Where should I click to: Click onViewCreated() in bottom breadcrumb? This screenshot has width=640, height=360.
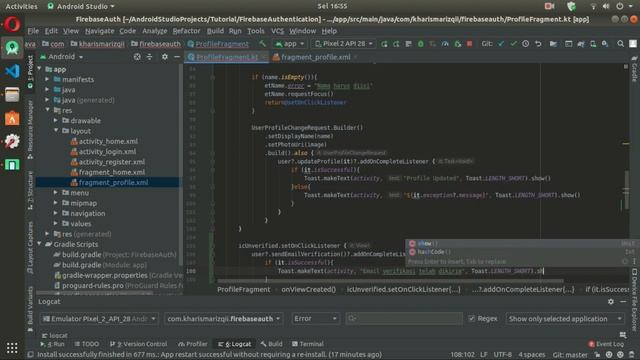click(x=309, y=289)
